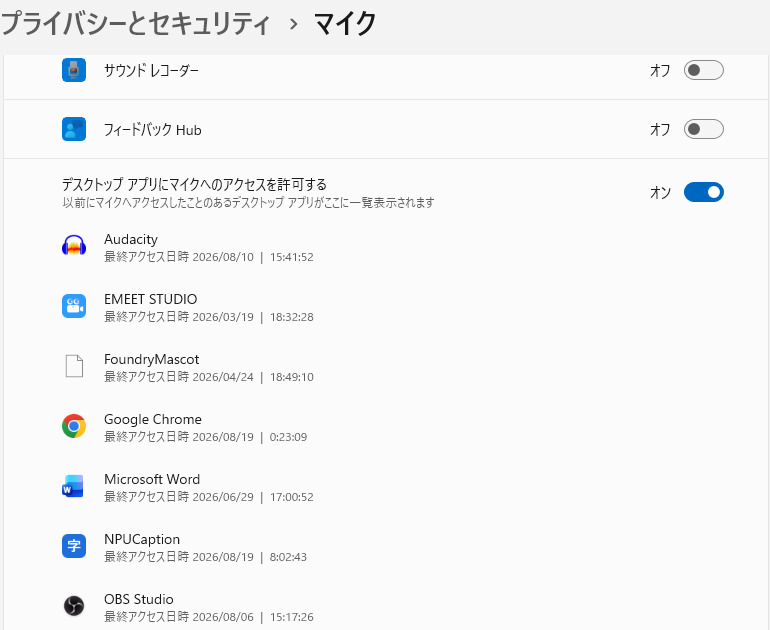Click the Google Chrome icon
The image size is (770, 630).
pyautogui.click(x=74, y=426)
